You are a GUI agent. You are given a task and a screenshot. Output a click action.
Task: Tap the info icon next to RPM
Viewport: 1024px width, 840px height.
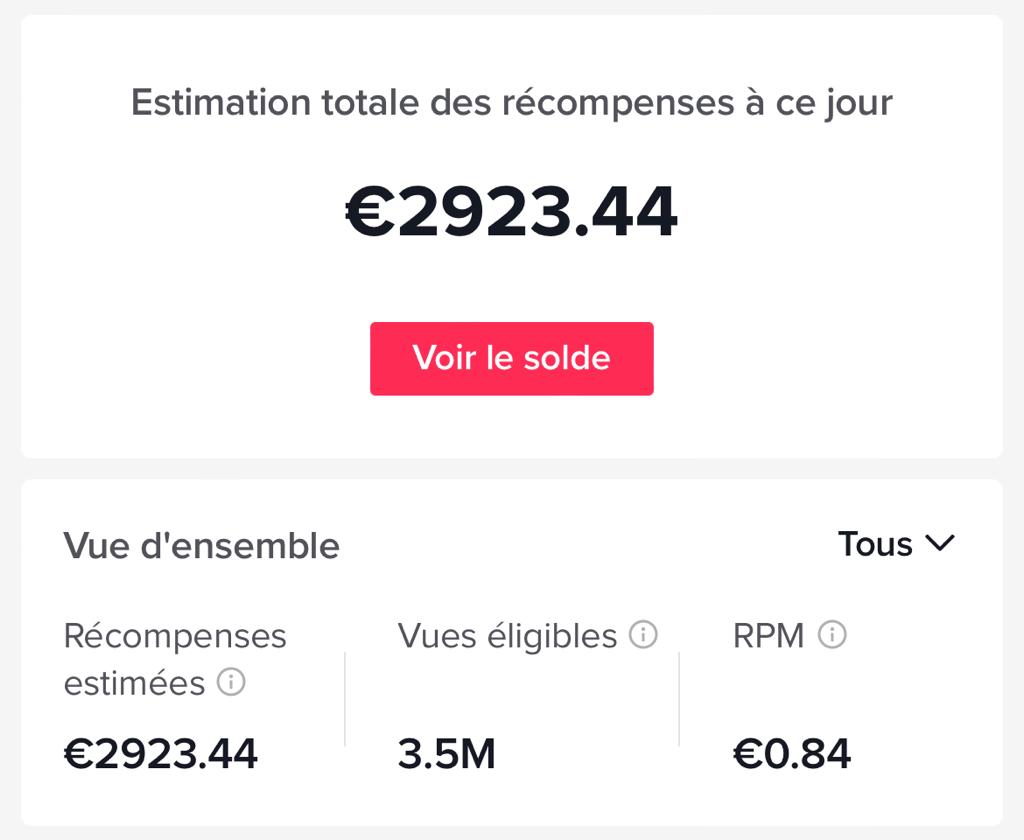pos(832,634)
